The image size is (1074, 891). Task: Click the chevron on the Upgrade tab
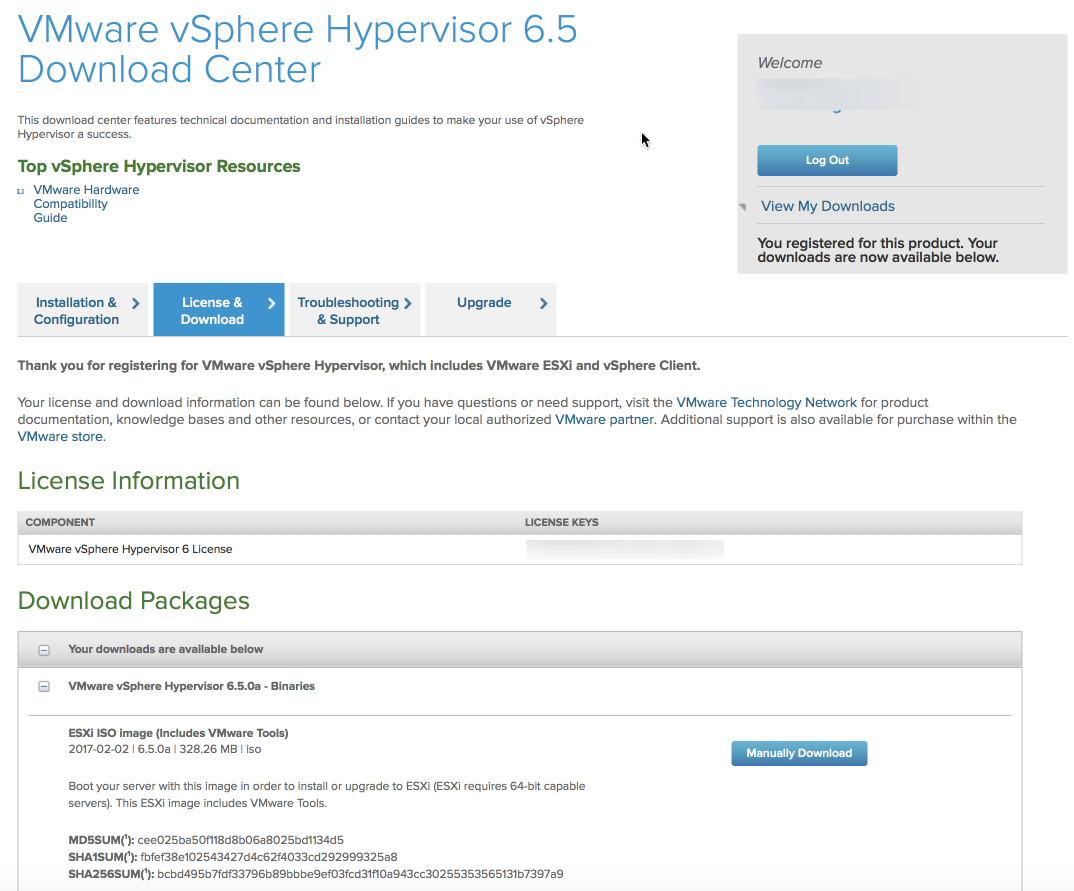(543, 303)
